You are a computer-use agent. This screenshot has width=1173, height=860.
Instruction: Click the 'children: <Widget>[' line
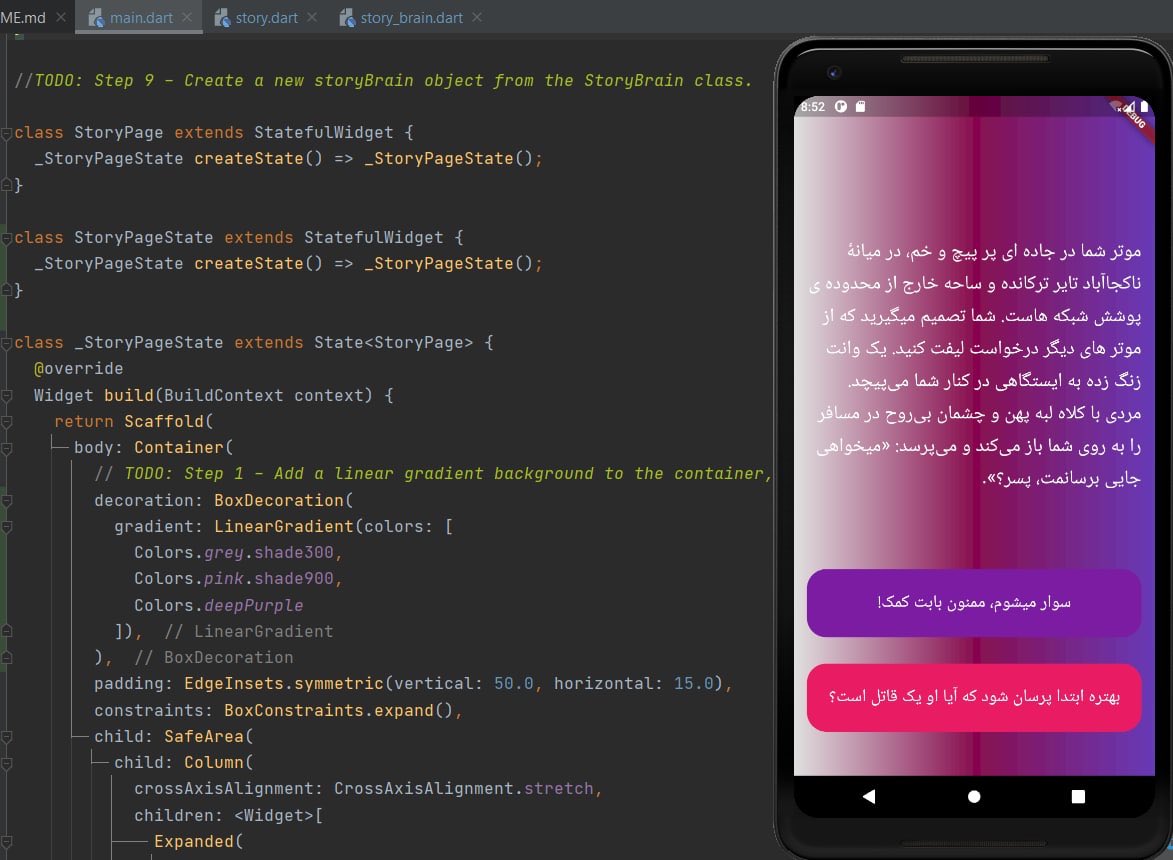(x=228, y=815)
